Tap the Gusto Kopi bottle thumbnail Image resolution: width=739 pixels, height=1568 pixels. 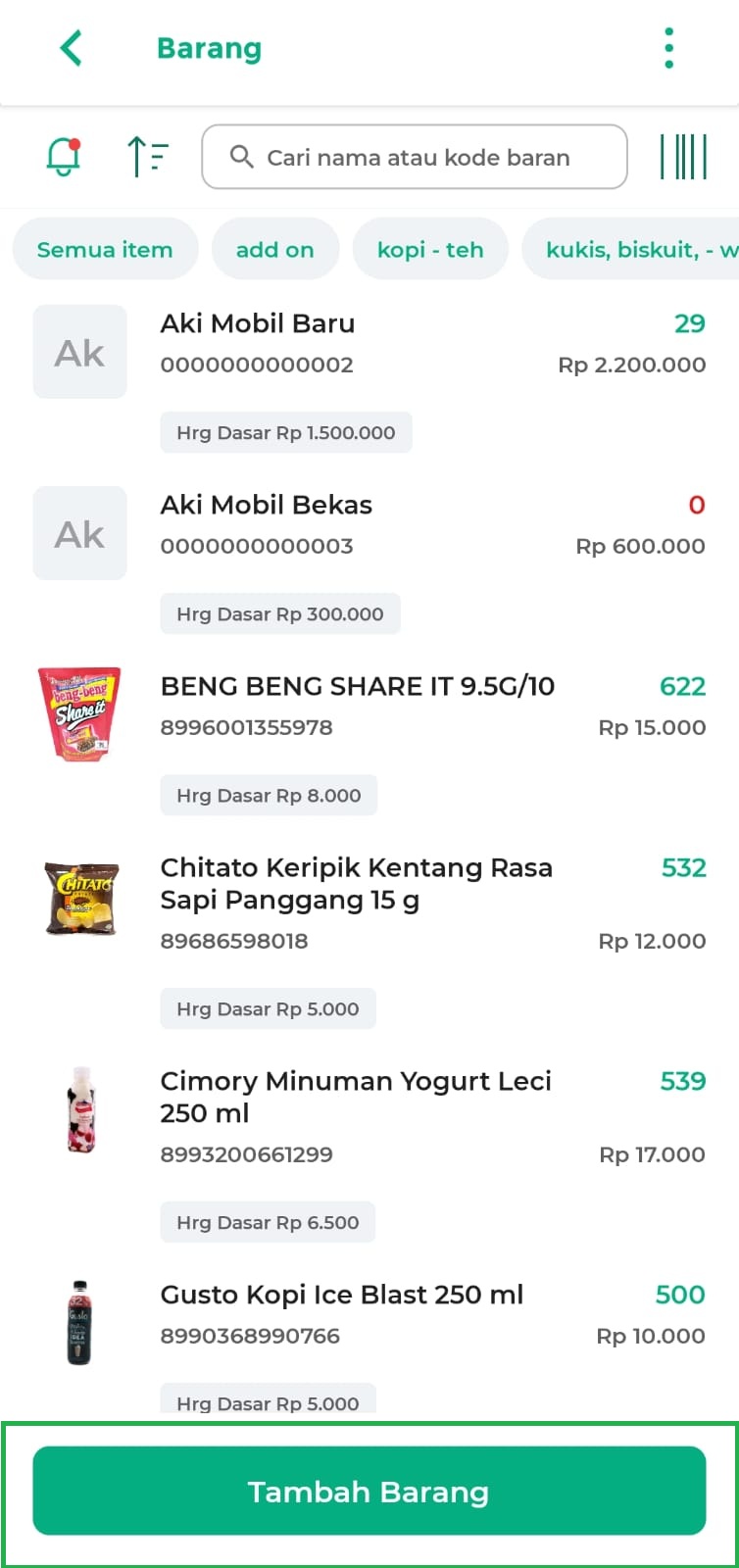click(79, 1322)
